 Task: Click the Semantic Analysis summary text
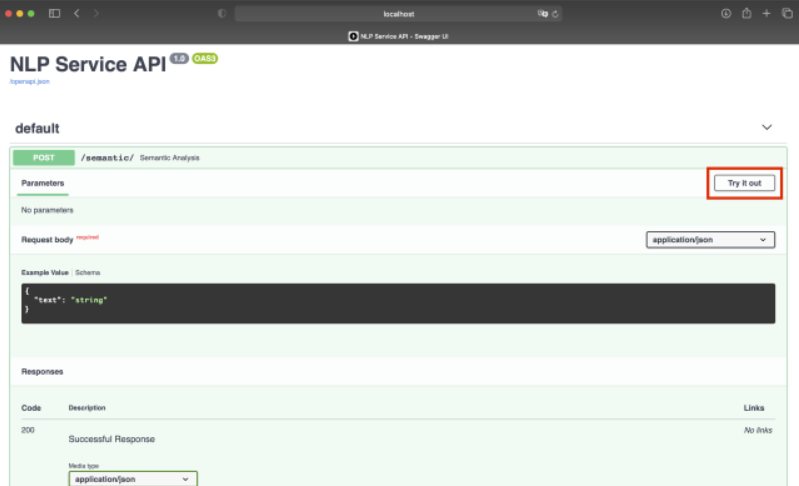click(170, 158)
